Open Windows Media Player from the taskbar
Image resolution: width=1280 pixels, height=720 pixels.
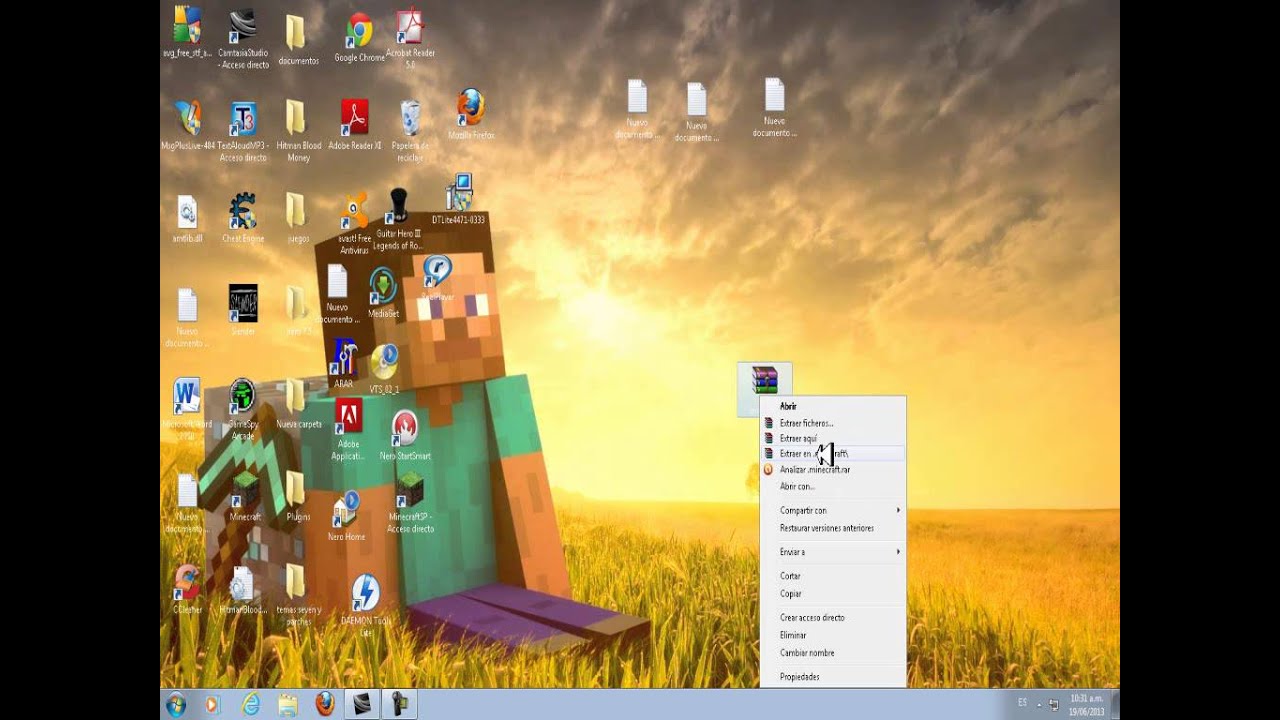click(211, 704)
